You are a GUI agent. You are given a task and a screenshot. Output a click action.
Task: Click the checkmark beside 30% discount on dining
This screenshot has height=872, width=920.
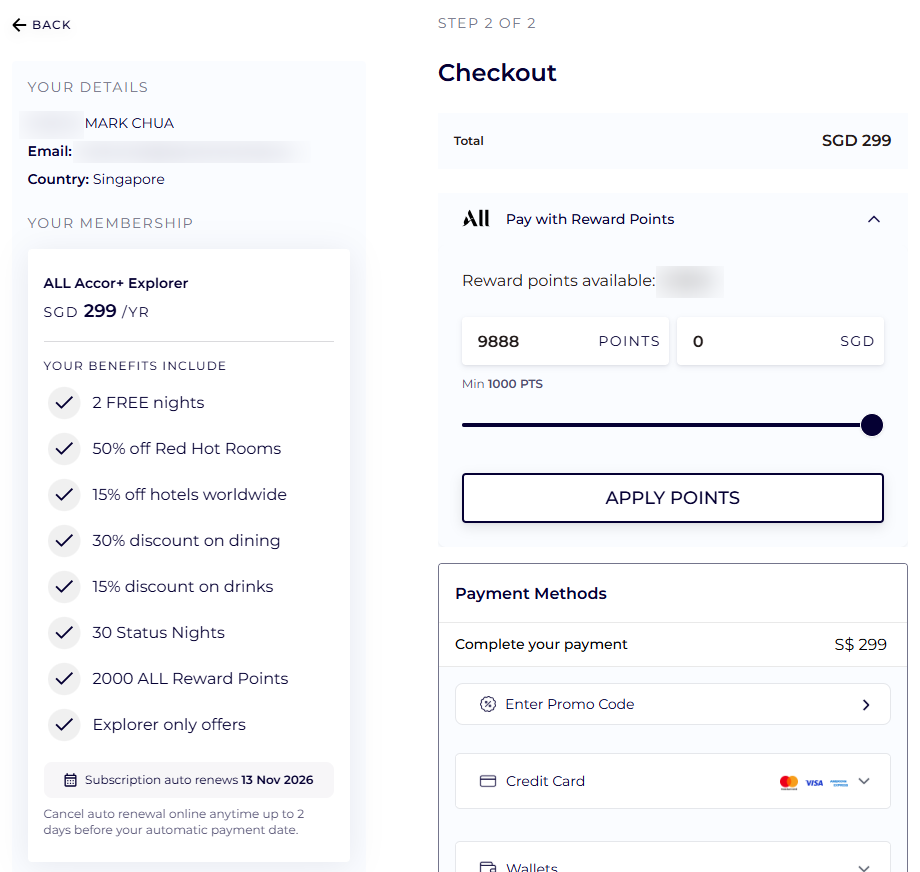(x=65, y=541)
